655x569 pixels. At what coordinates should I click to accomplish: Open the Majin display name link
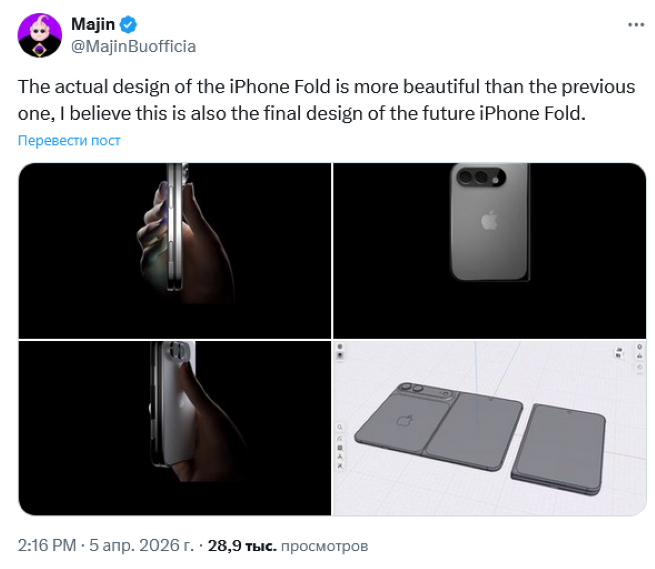coord(92,24)
